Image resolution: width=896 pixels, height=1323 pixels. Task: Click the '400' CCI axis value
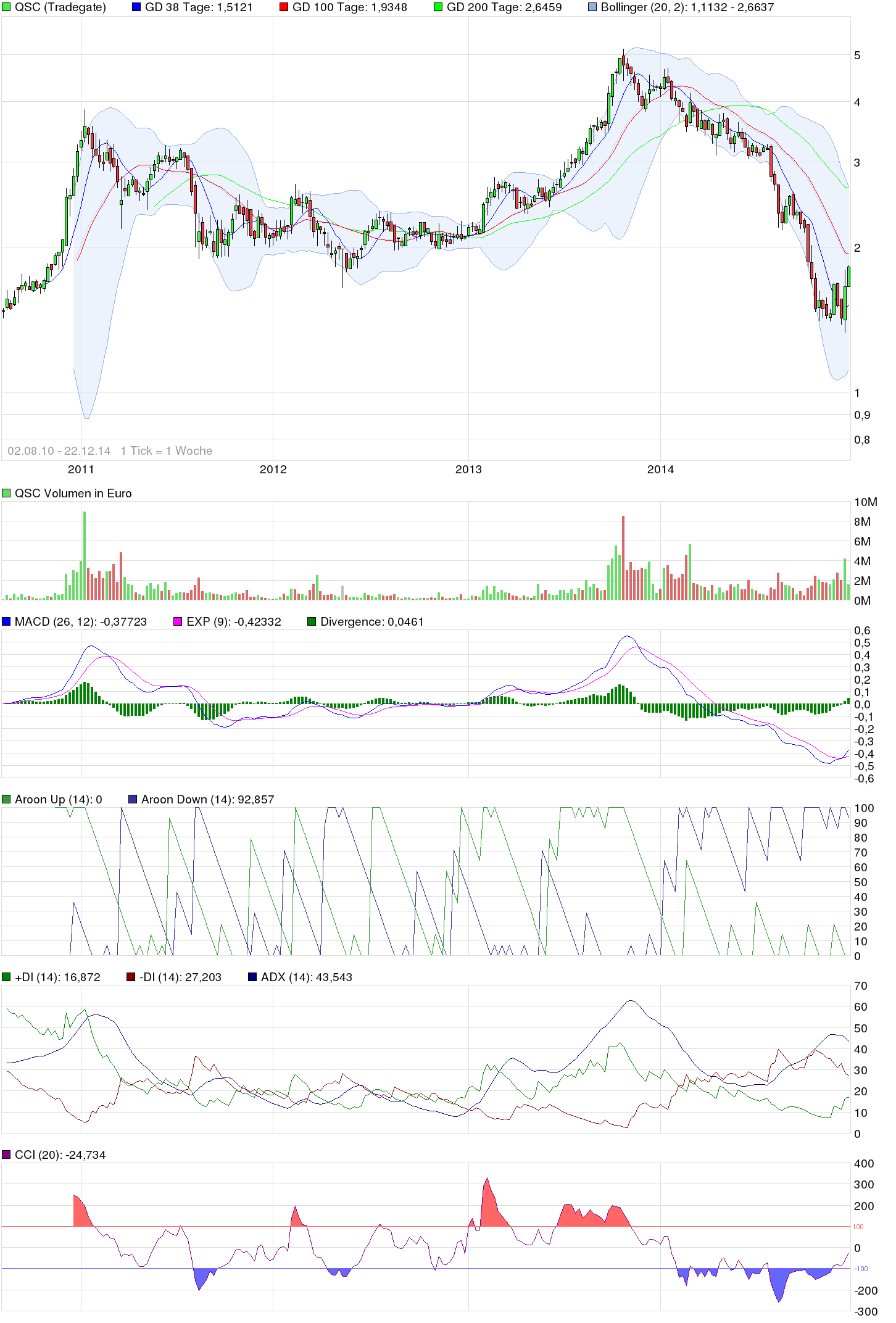pyautogui.click(x=864, y=1164)
